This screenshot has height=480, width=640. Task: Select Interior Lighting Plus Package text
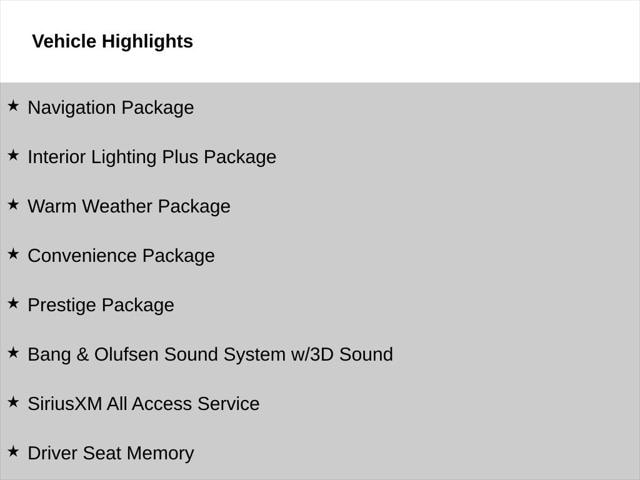[x=152, y=157]
